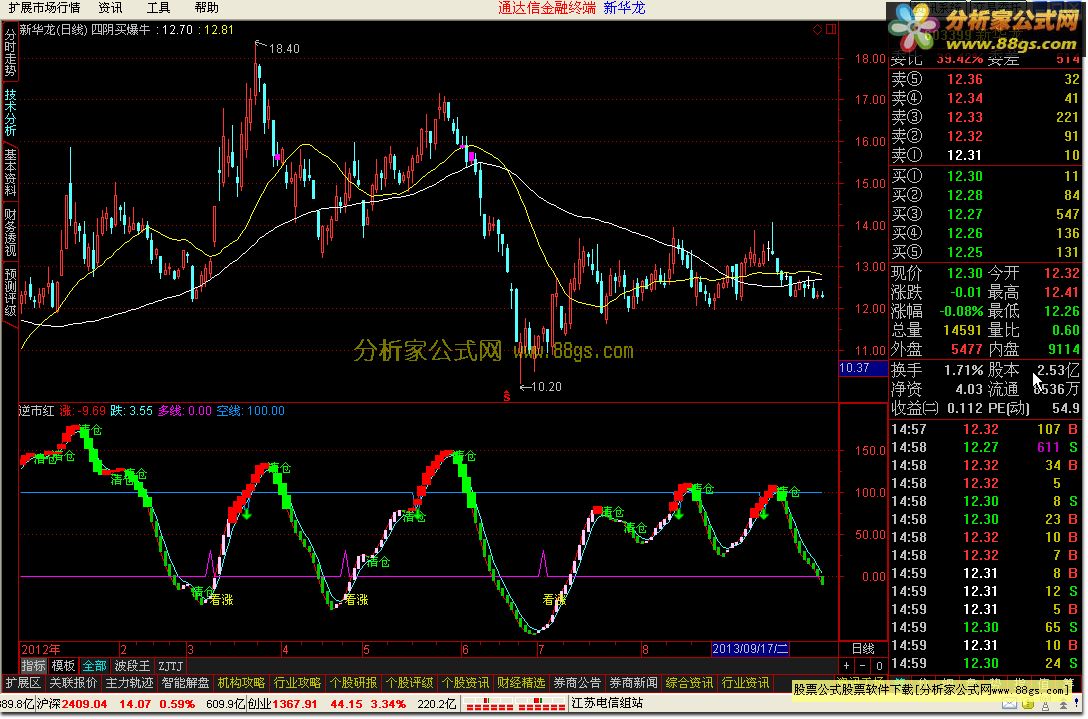Click the 新华龙(日线) chart title

[54, 30]
